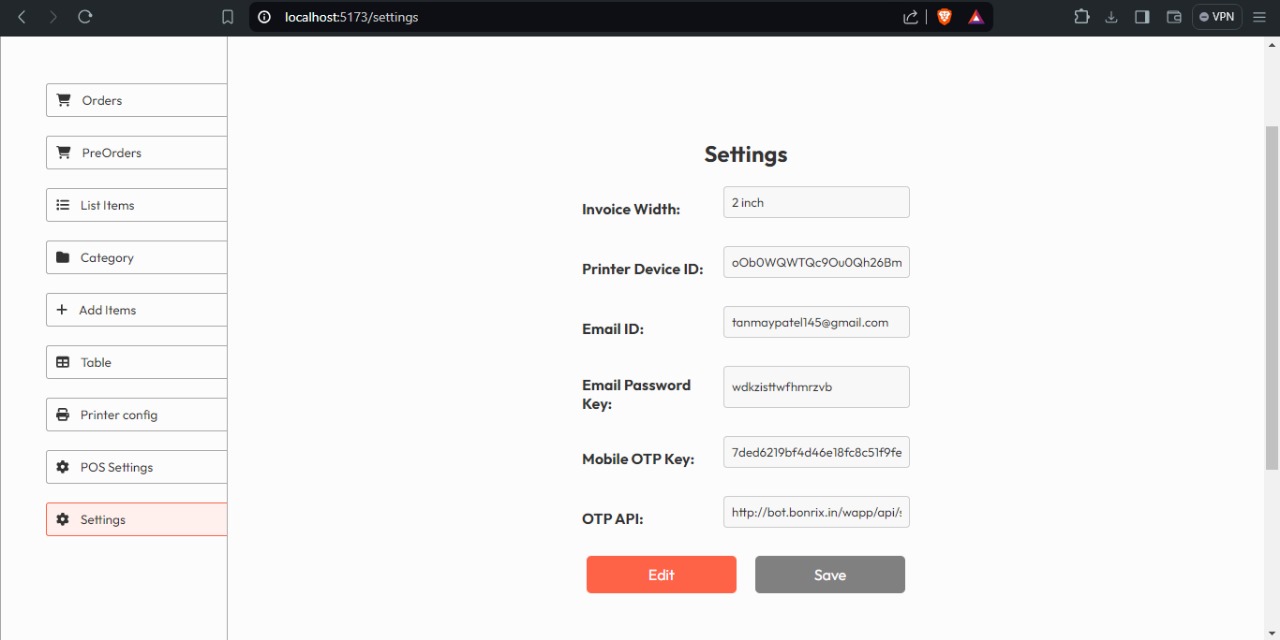The image size is (1280, 640).
Task: Click the Printer Device ID field
Action: (x=816, y=262)
